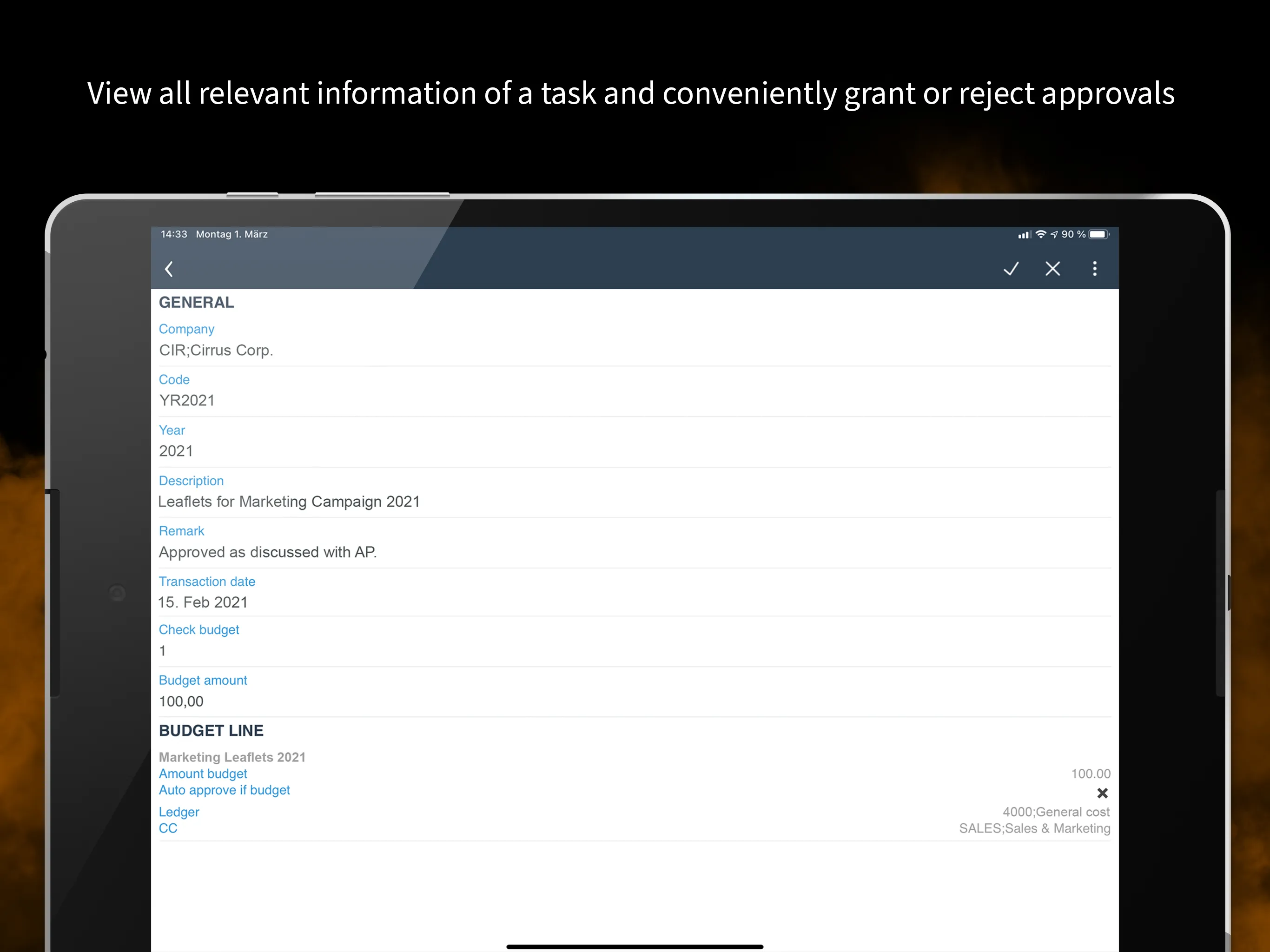
Task: Tap the location arrow status icon
Action: coord(1054,234)
